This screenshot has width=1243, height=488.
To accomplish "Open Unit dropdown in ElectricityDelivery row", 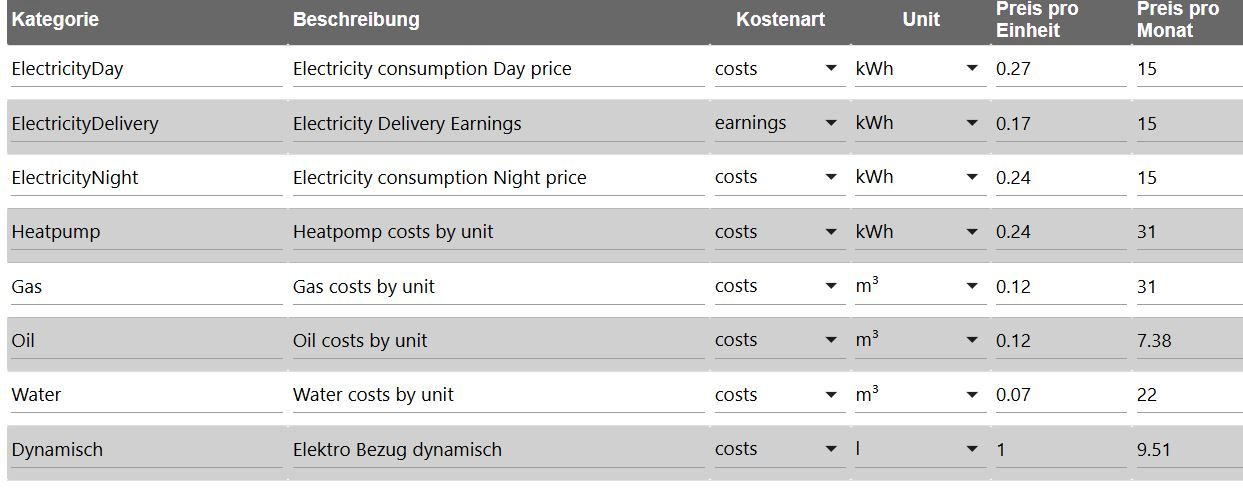I will (x=918, y=123).
